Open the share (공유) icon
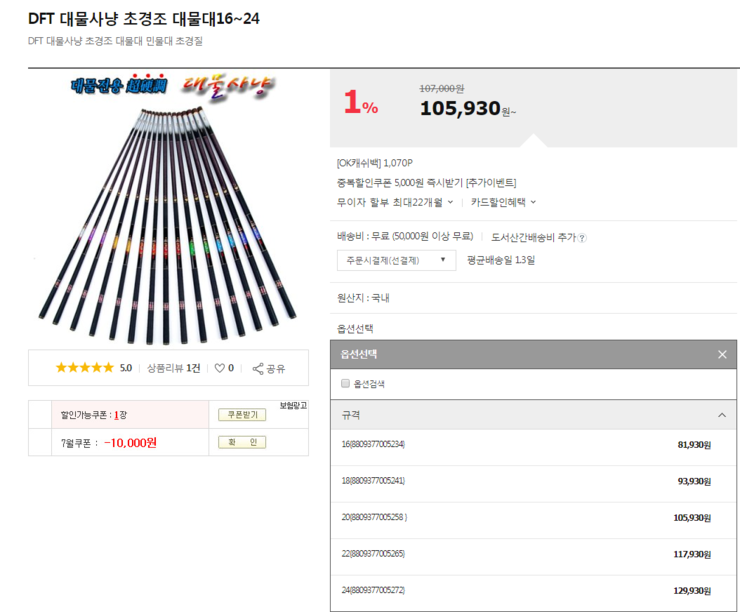The image size is (740, 612). tap(258, 369)
